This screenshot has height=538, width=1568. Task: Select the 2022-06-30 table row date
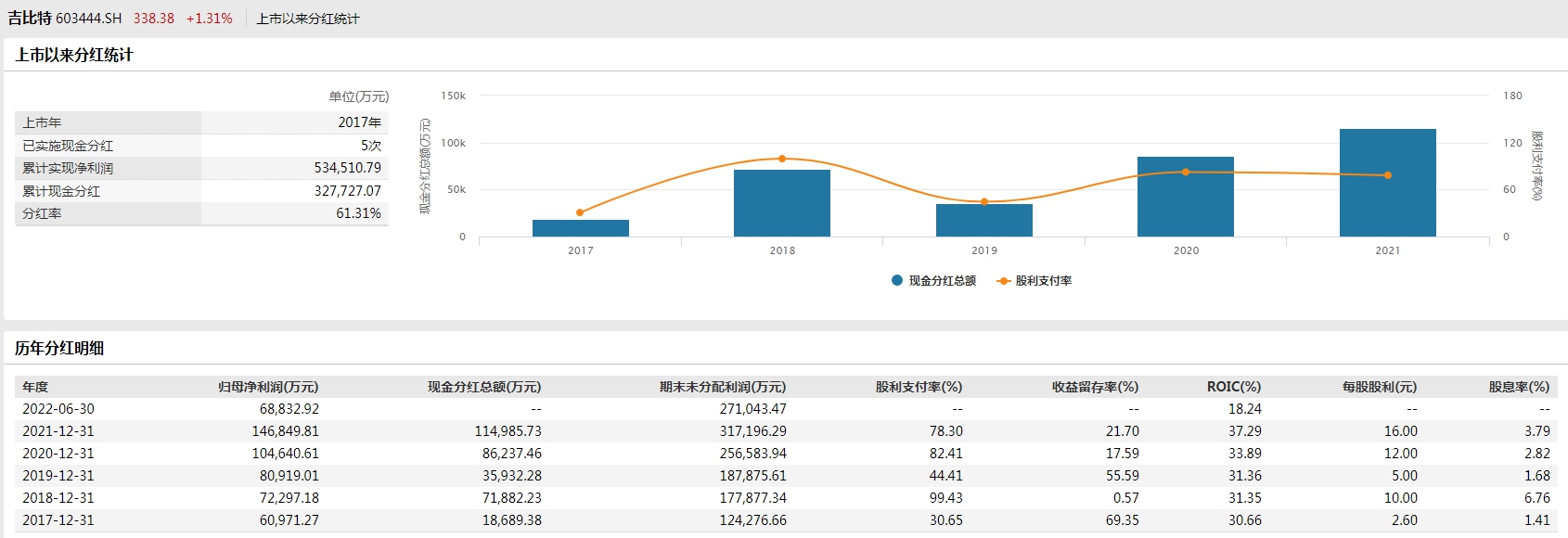pos(58,409)
